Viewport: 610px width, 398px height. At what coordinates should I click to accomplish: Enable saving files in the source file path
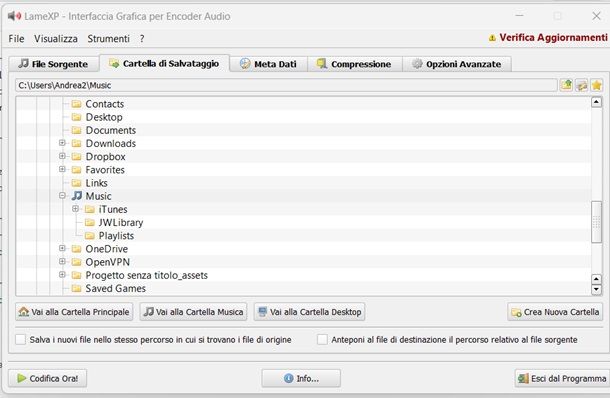(x=20, y=340)
